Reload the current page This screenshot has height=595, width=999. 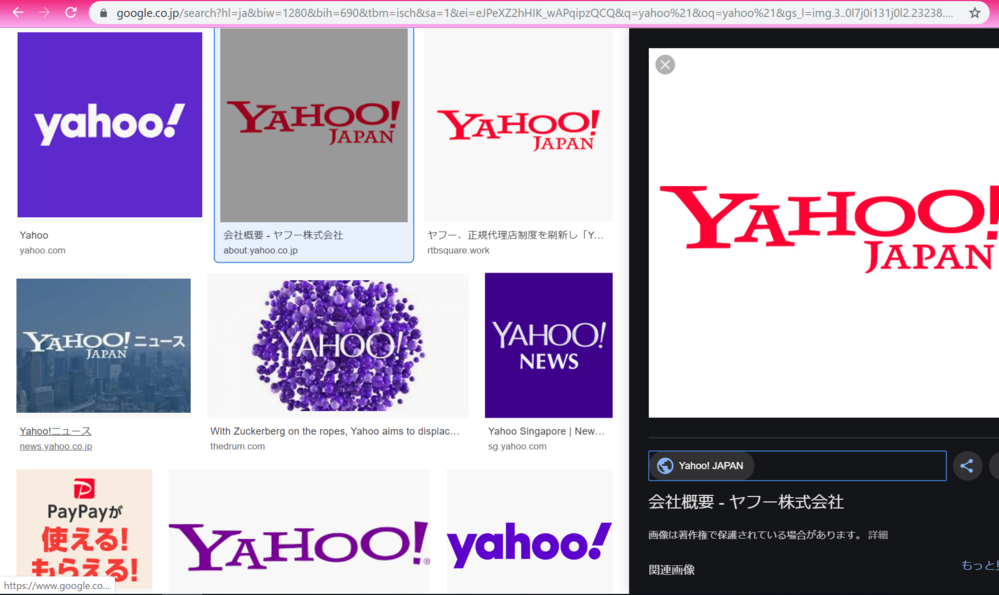[x=71, y=13]
